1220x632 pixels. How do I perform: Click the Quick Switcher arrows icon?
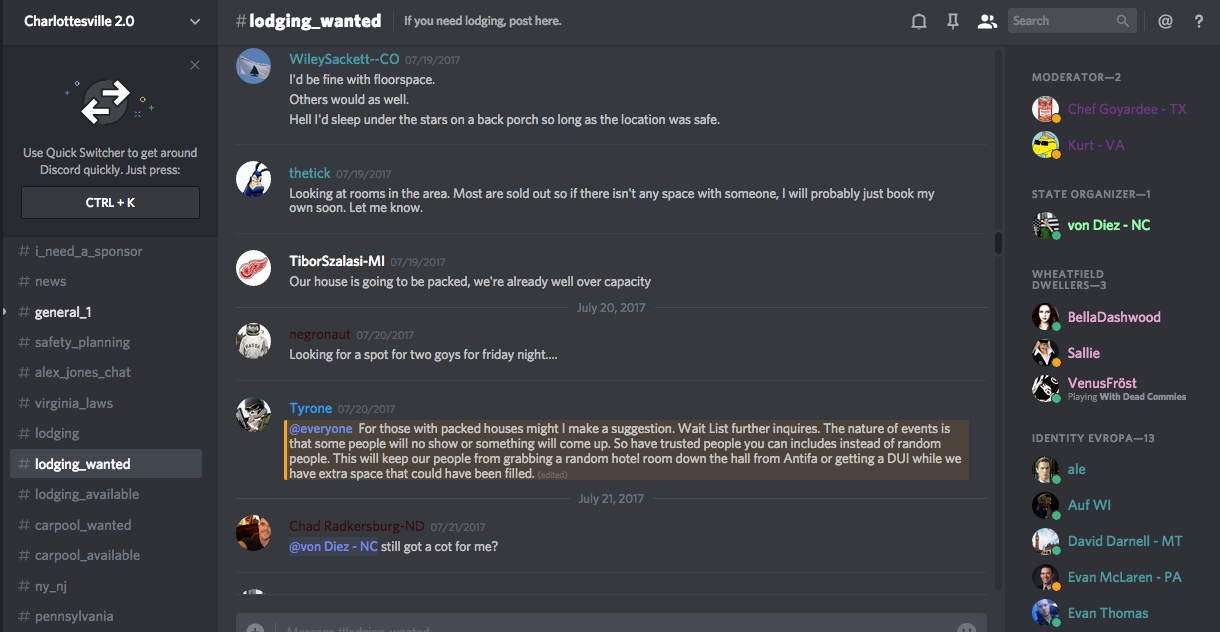coord(106,101)
